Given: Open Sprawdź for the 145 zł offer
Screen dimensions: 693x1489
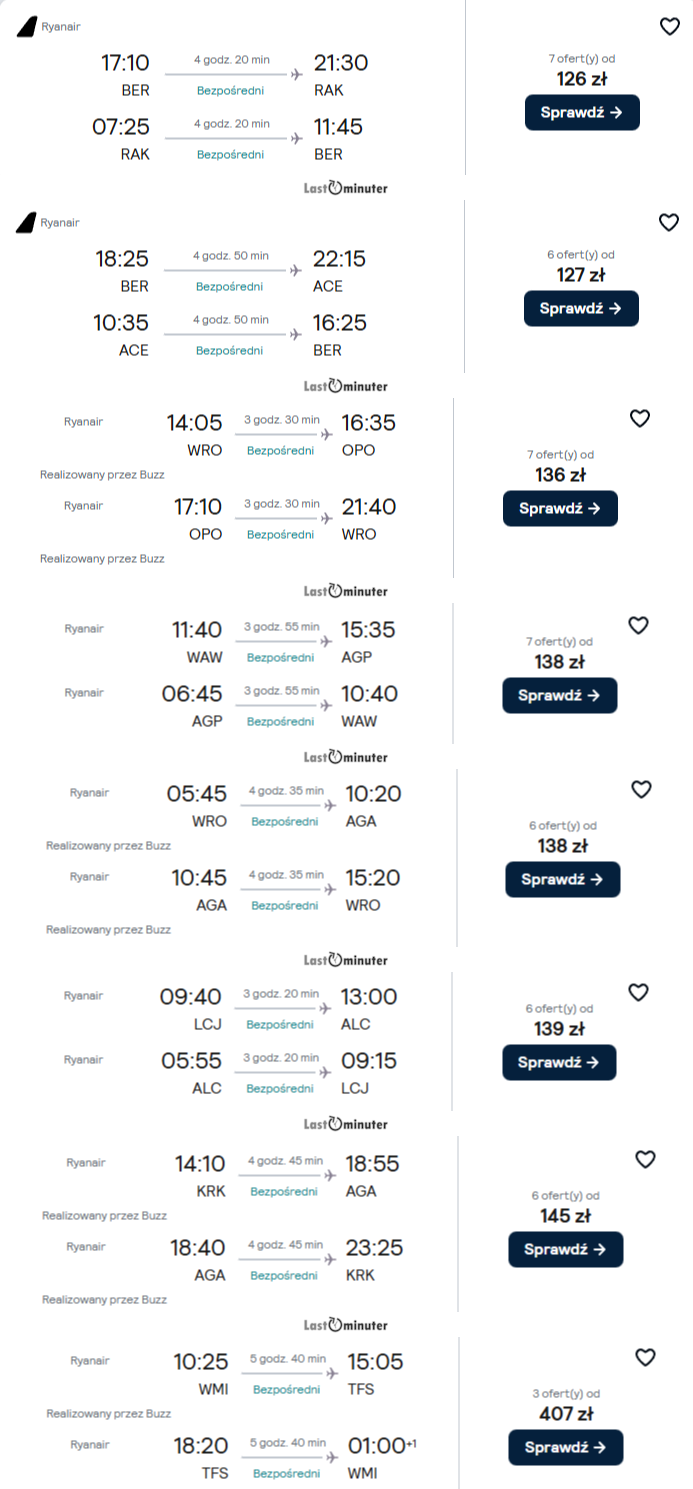Looking at the screenshot, I should [565, 1250].
